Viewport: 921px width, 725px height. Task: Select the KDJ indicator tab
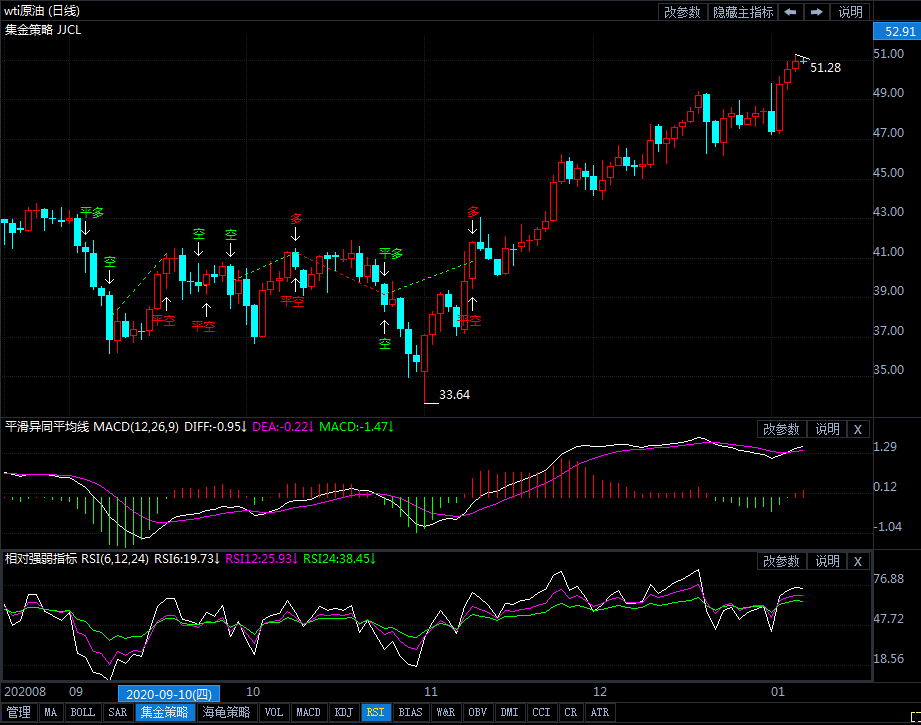(344, 713)
